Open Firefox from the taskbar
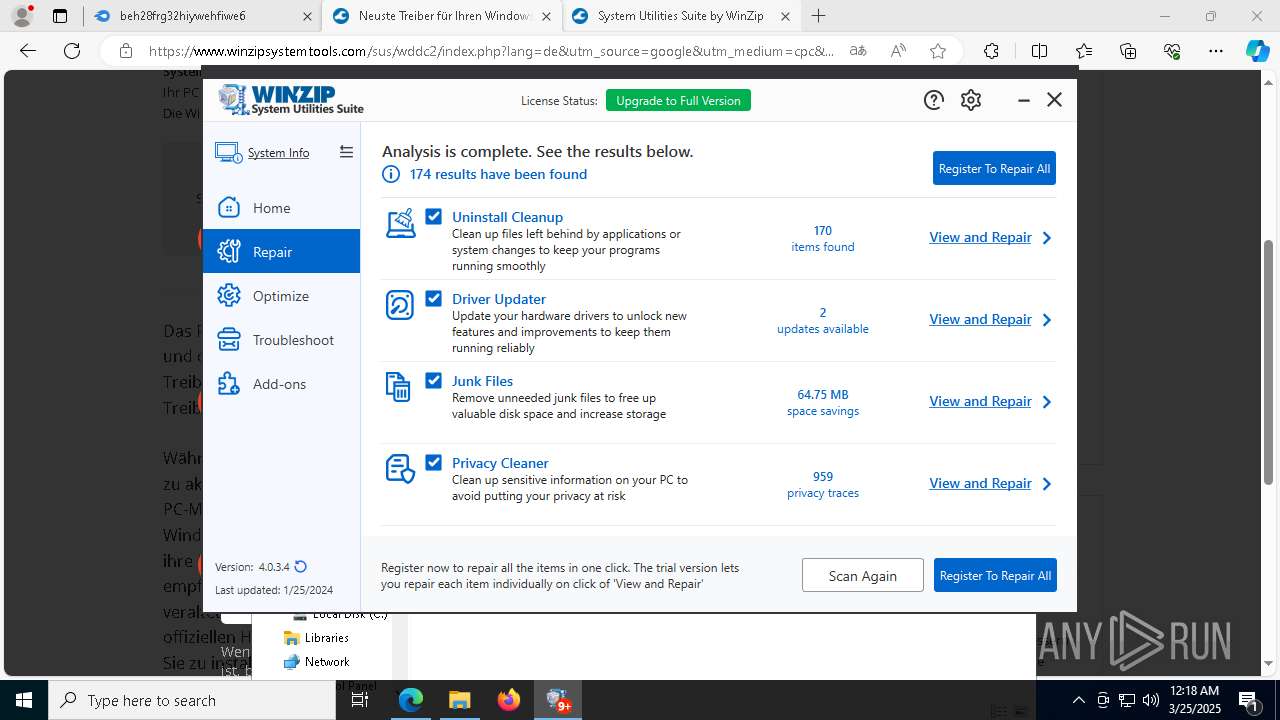This screenshot has width=1280, height=720. point(509,700)
